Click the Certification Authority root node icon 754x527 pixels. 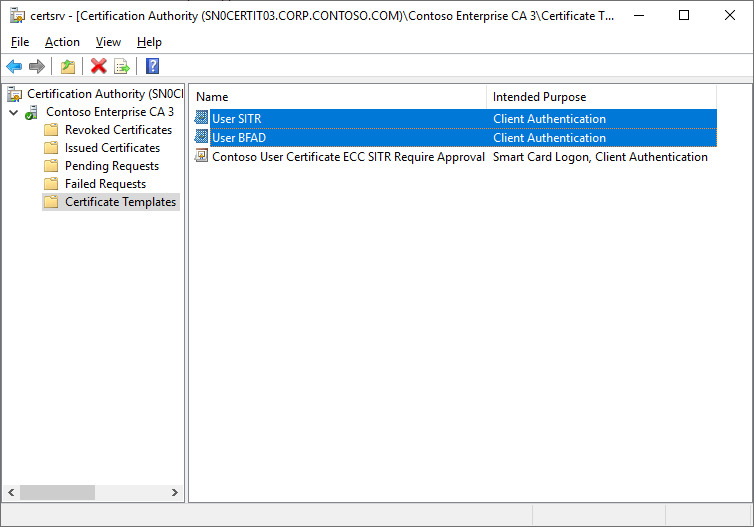tap(15, 94)
